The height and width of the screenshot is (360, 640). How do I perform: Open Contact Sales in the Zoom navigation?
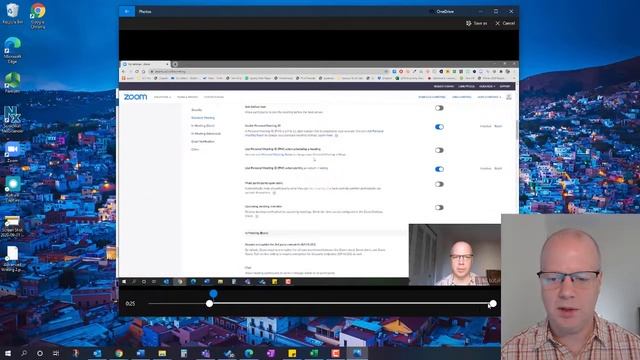214,97
